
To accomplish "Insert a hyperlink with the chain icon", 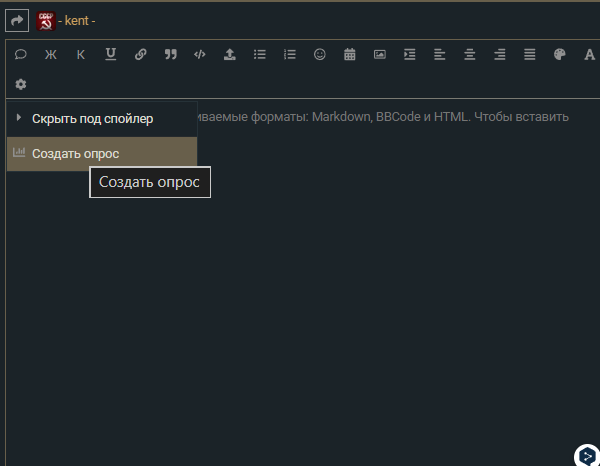I will point(140,55).
